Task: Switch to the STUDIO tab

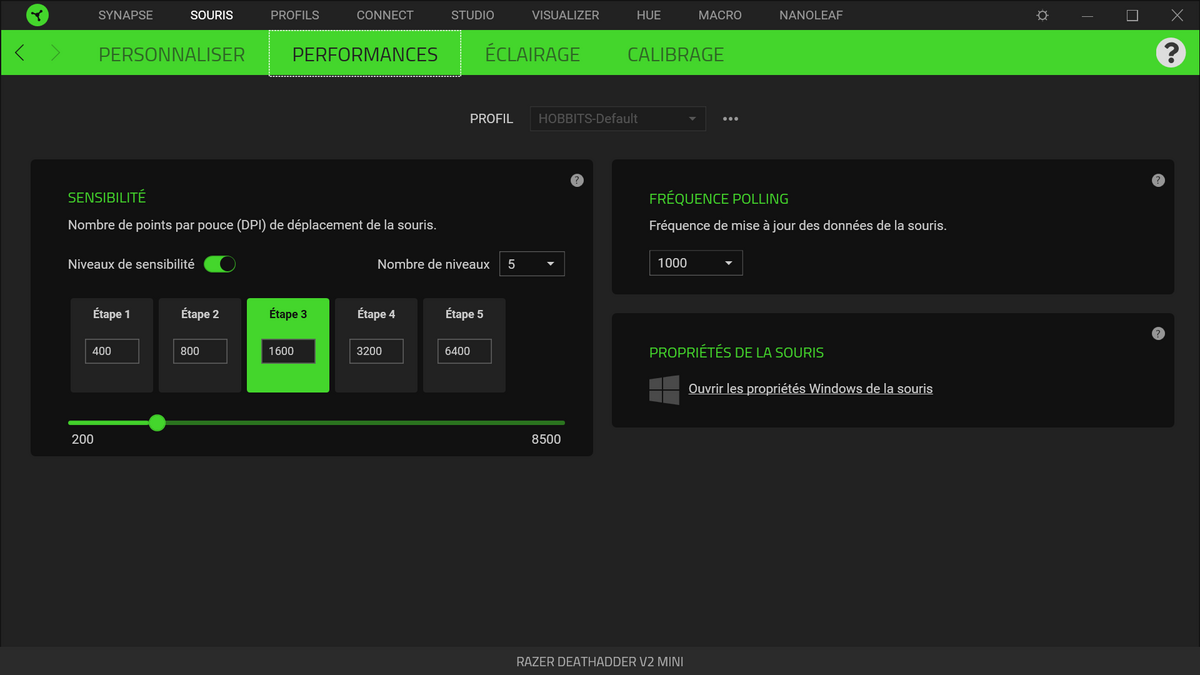Action: pyautogui.click(x=473, y=15)
